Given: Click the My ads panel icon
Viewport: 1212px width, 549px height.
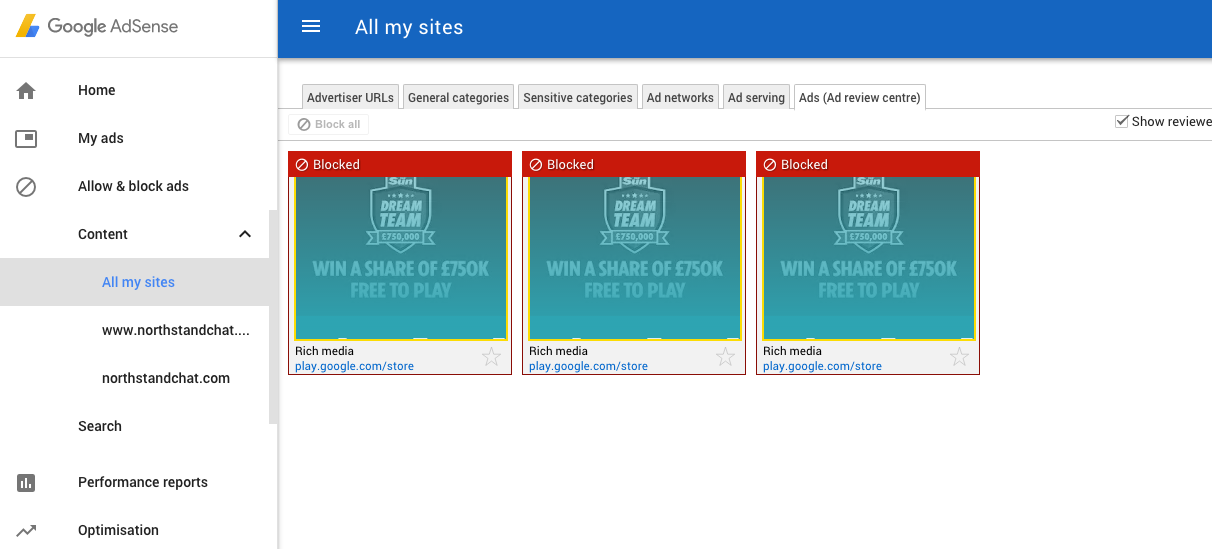Looking at the screenshot, I should pyautogui.click(x=26, y=138).
